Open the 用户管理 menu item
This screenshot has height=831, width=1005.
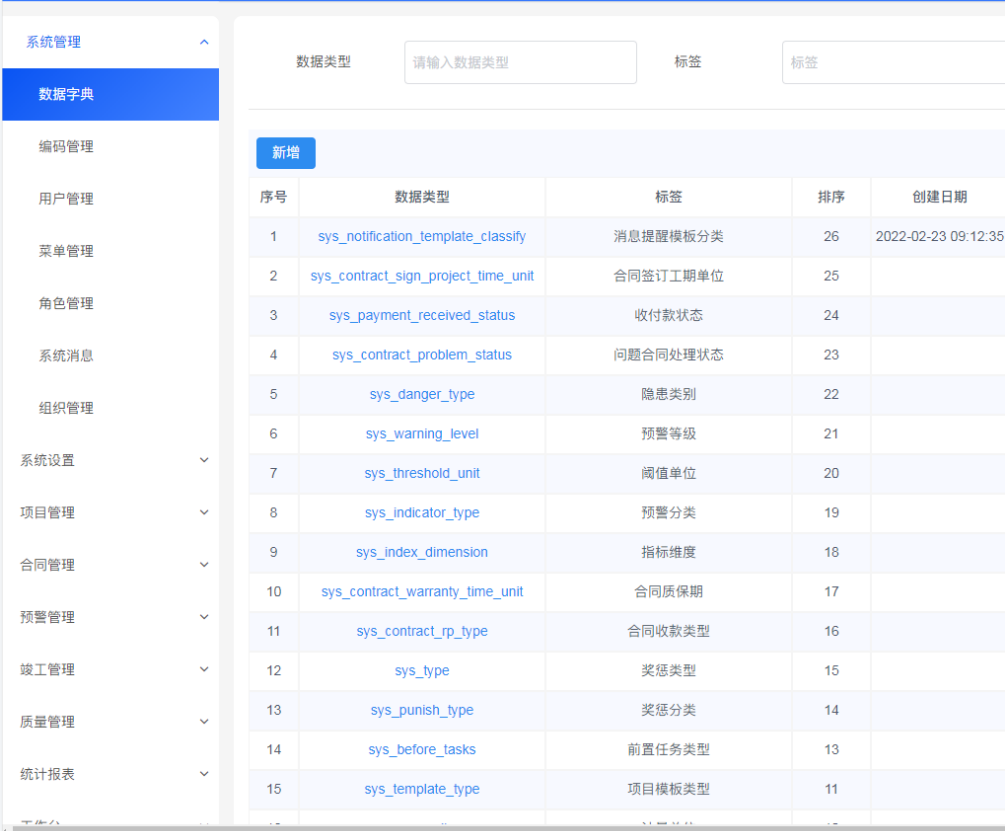click(110, 199)
